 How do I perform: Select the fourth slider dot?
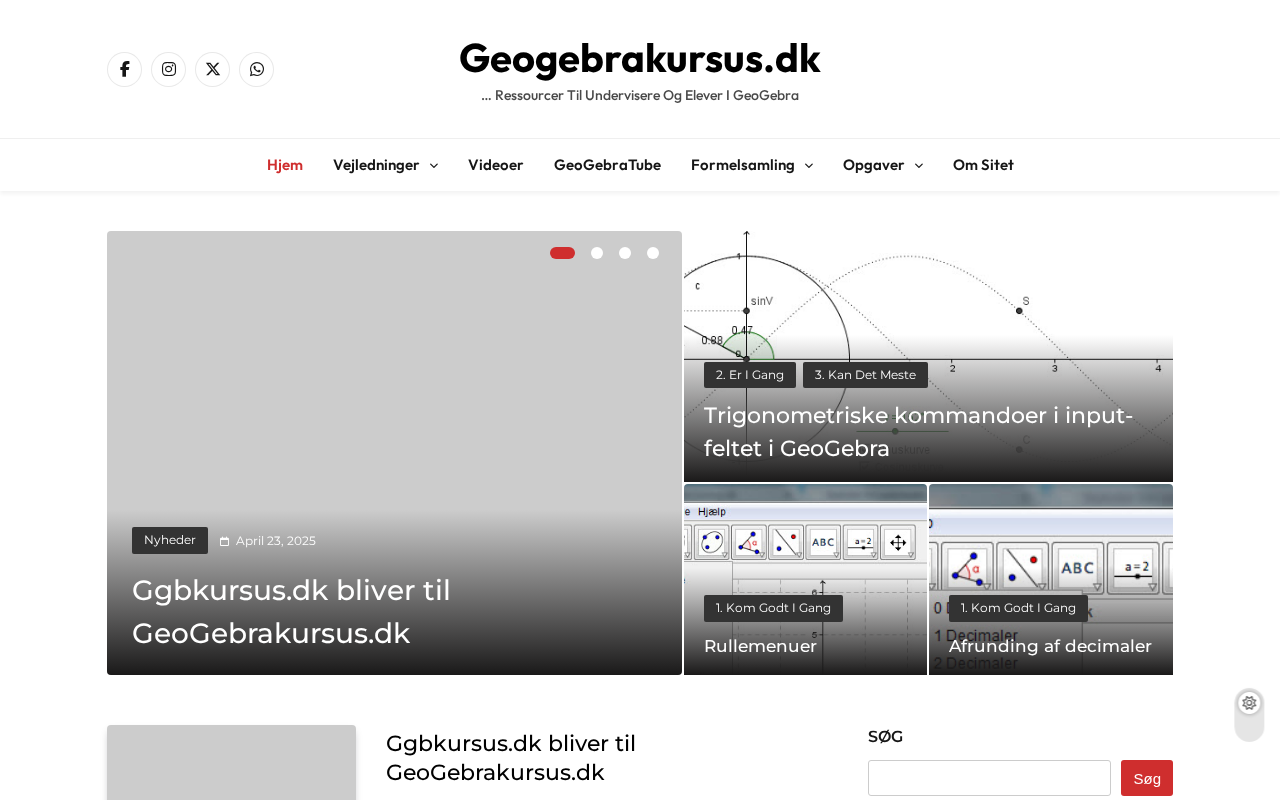coord(653,253)
